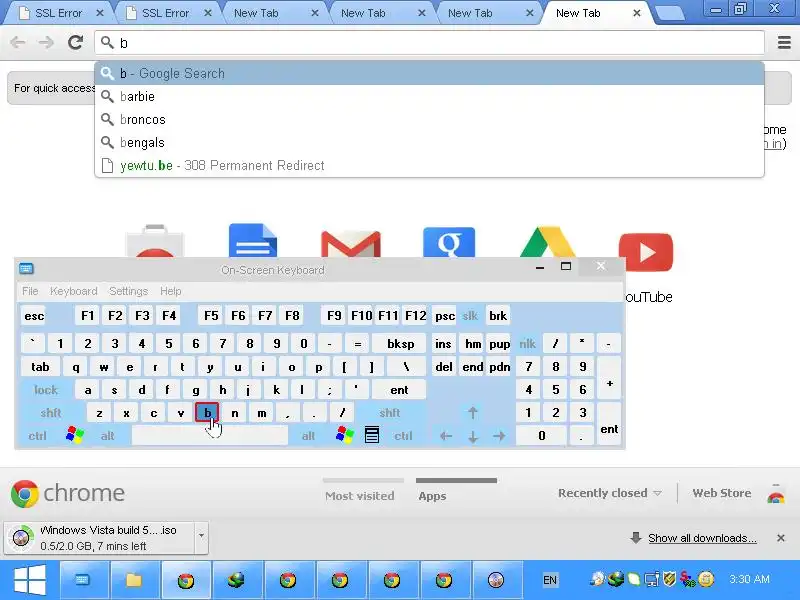
Task: Toggle the left alt key on keyboard
Action: (108, 436)
